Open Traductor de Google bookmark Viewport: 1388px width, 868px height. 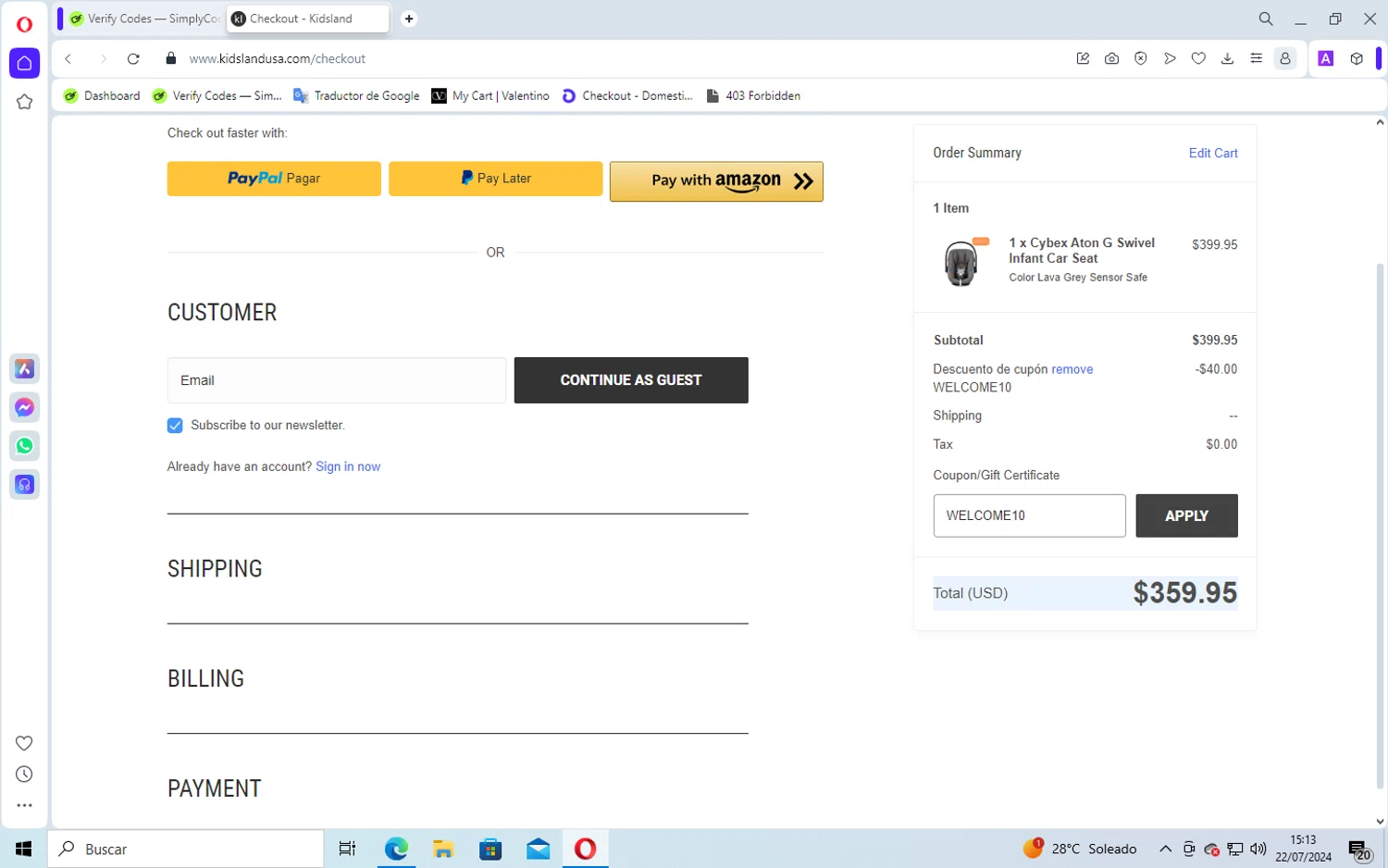click(x=356, y=95)
